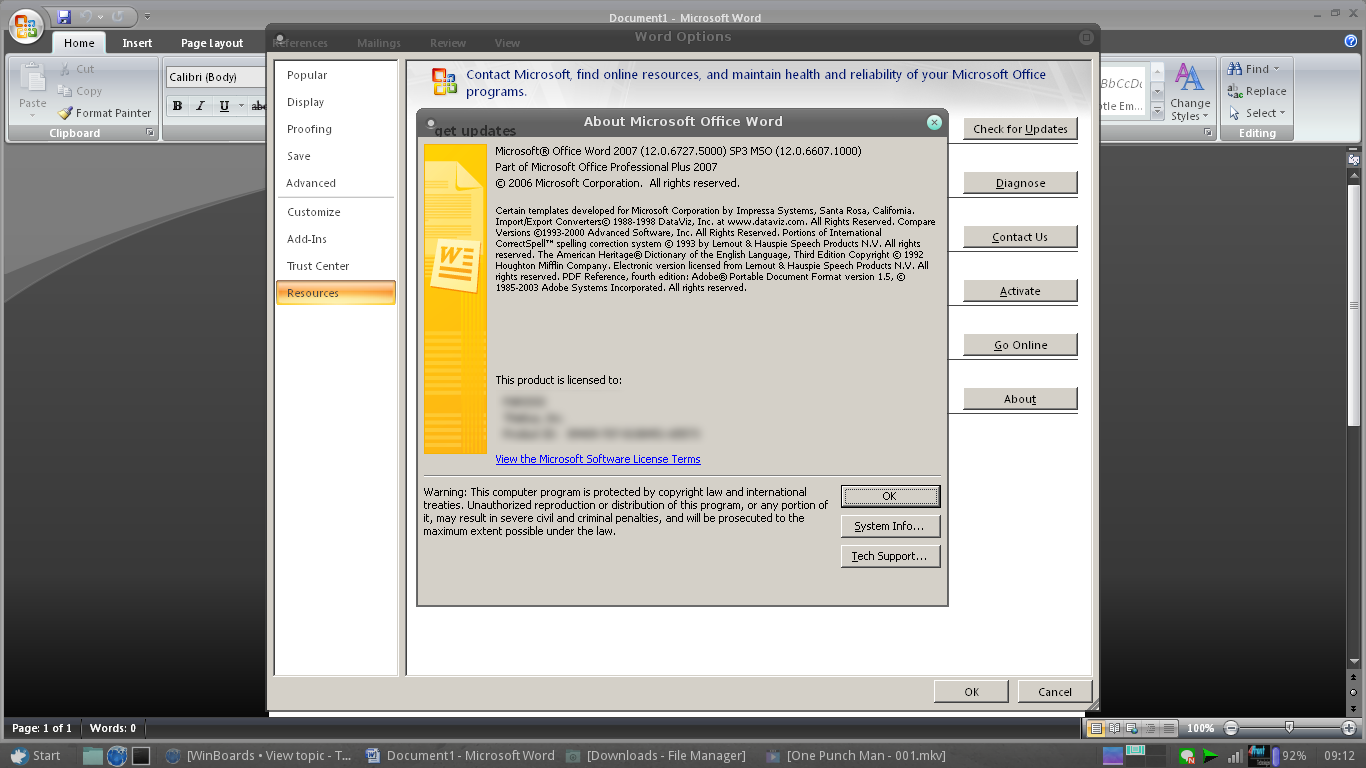Click the zoom slider handle
The height and width of the screenshot is (768, 1366).
tap(1289, 728)
